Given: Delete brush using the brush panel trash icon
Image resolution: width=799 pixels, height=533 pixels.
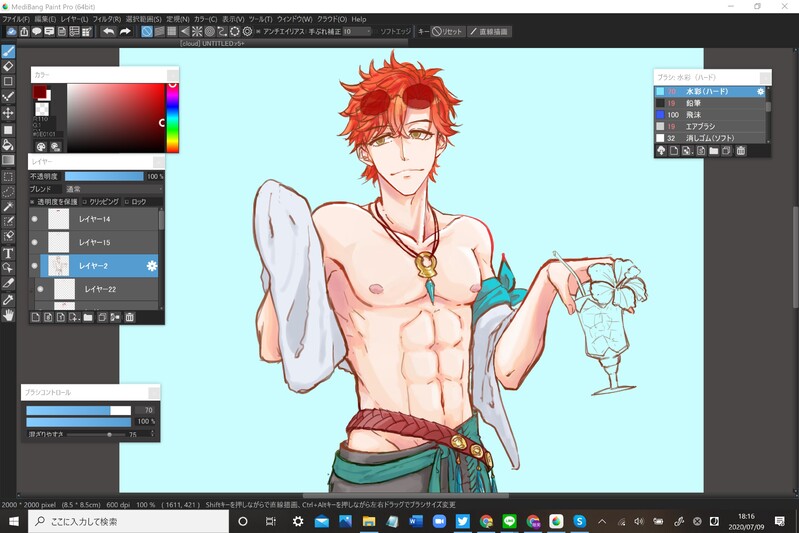Looking at the screenshot, I should tap(741, 151).
